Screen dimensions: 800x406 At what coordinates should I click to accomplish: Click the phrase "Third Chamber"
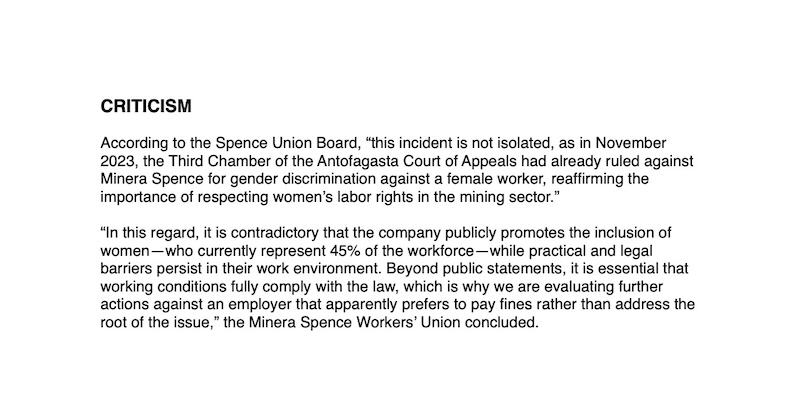[x=229, y=160]
